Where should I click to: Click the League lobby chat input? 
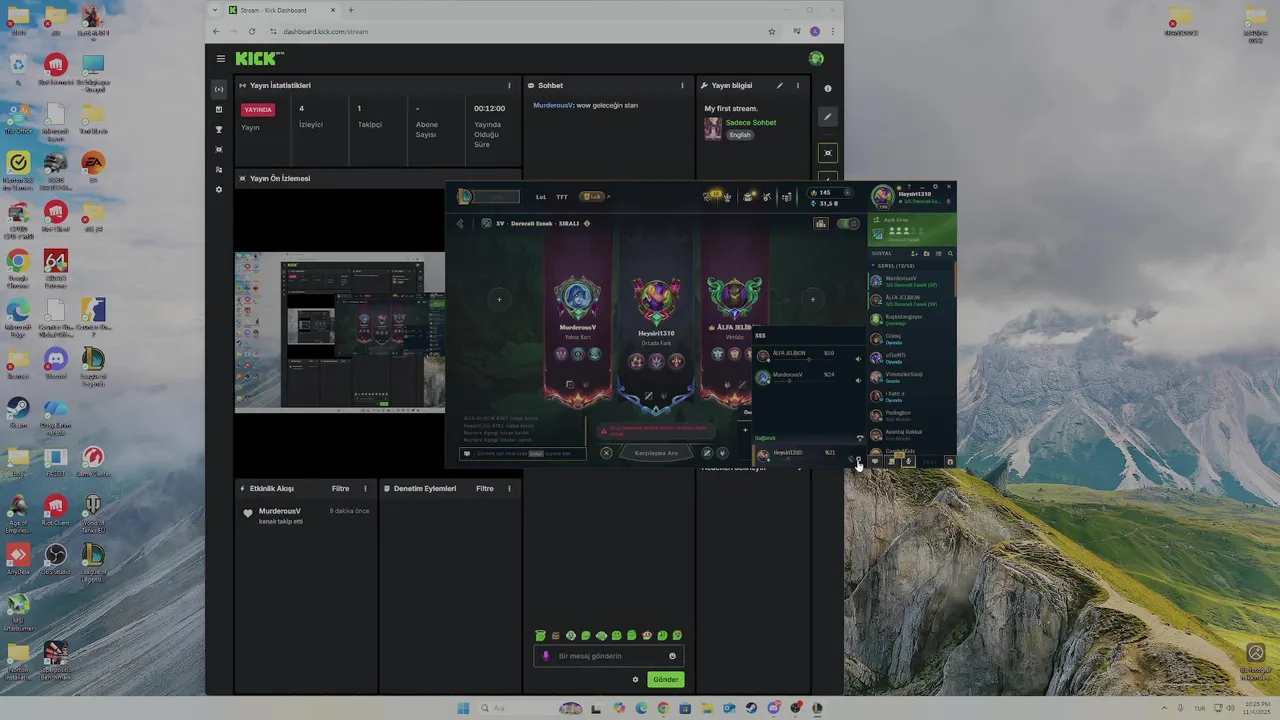pyautogui.click(x=522, y=453)
